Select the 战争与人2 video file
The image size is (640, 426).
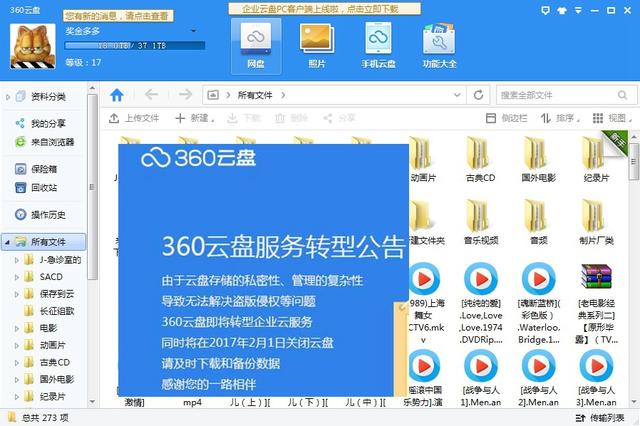tap(539, 378)
